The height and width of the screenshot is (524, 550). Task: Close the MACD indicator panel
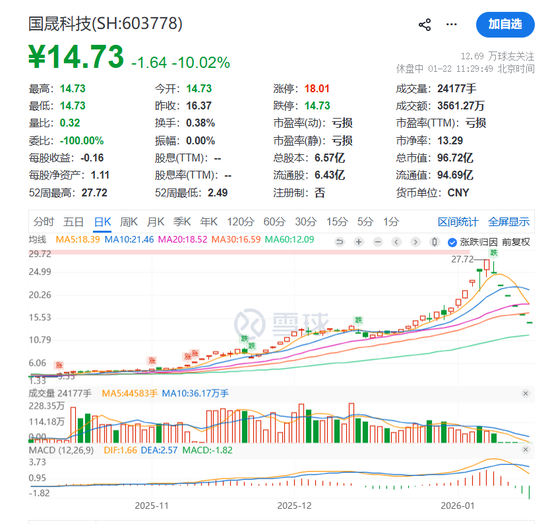(525, 450)
